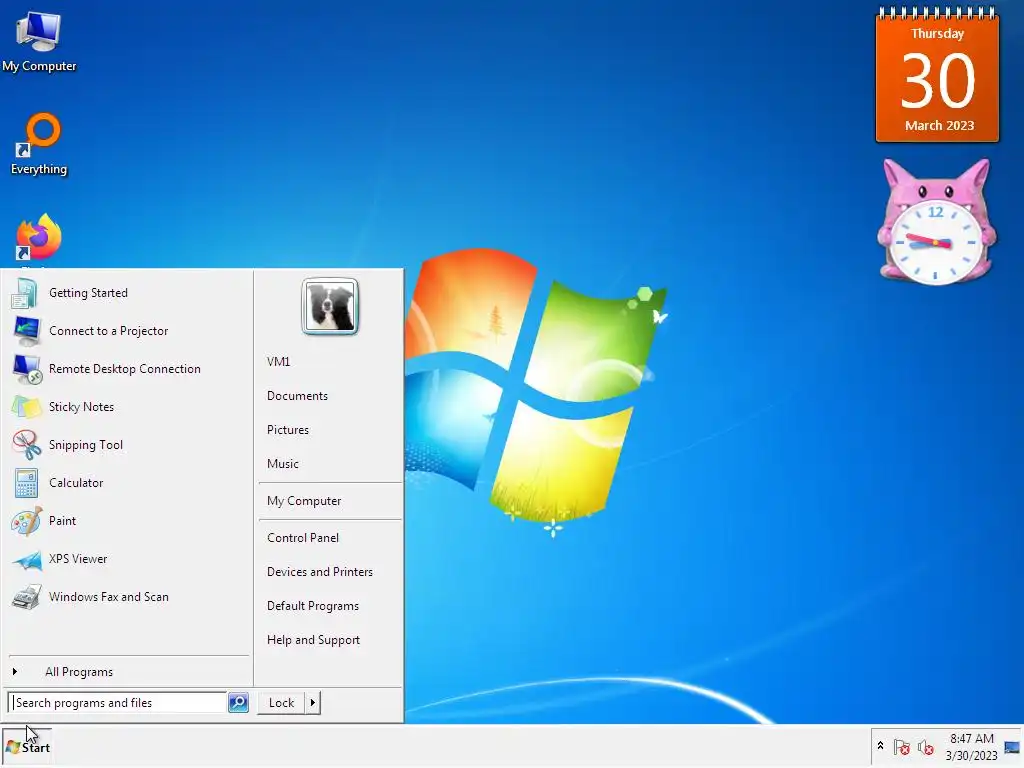Click the Calculator icon
1024x768 pixels.
point(26,483)
